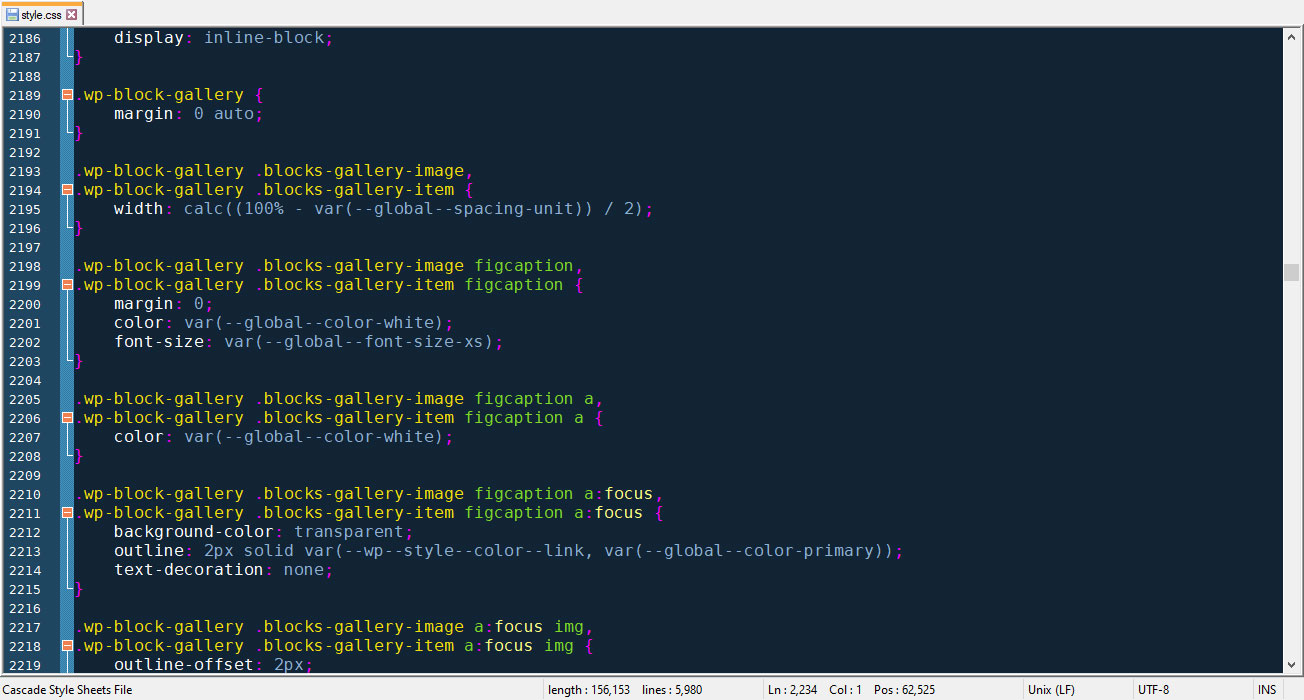Click line number 2197 in the margin

click(25, 247)
